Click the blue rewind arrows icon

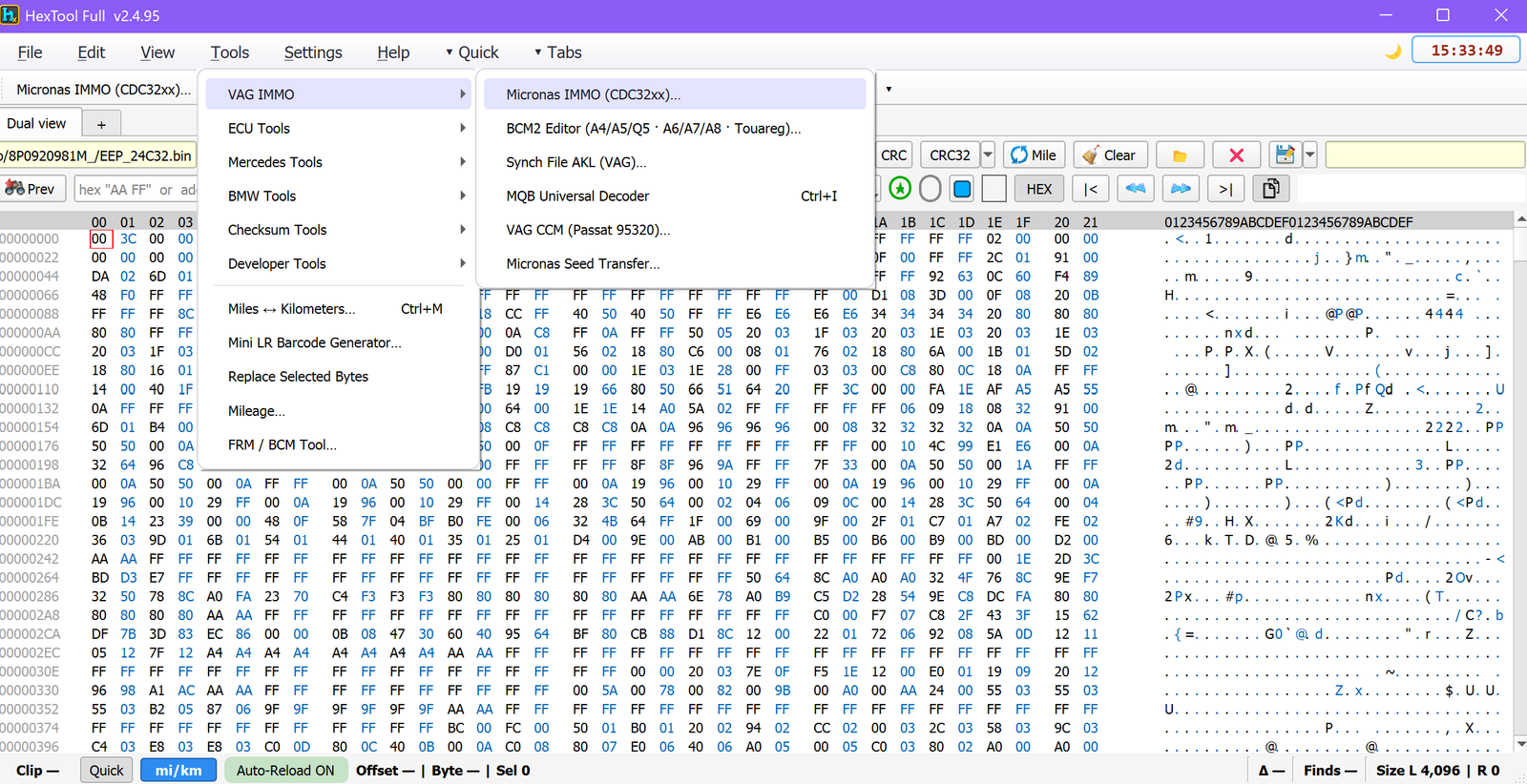tap(1135, 189)
